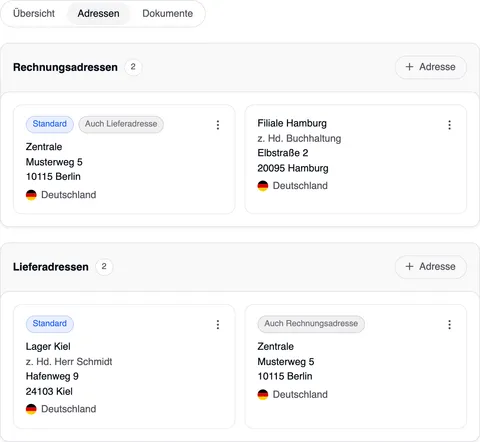Viewport: 480px width, 442px height.
Task: Click Zentrale name in the billing address card
Action: (44, 147)
